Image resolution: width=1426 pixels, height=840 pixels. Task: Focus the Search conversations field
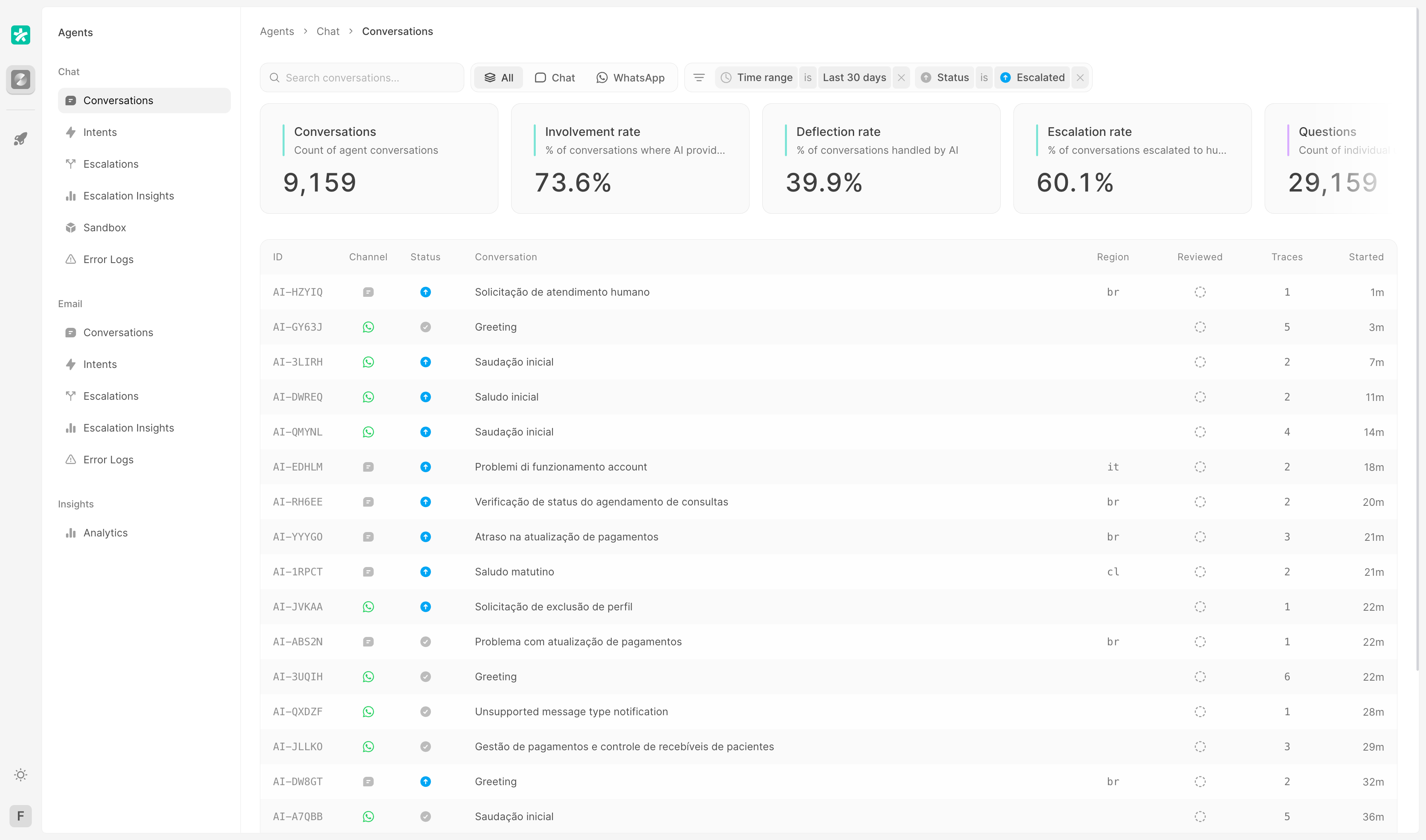tap(362, 77)
